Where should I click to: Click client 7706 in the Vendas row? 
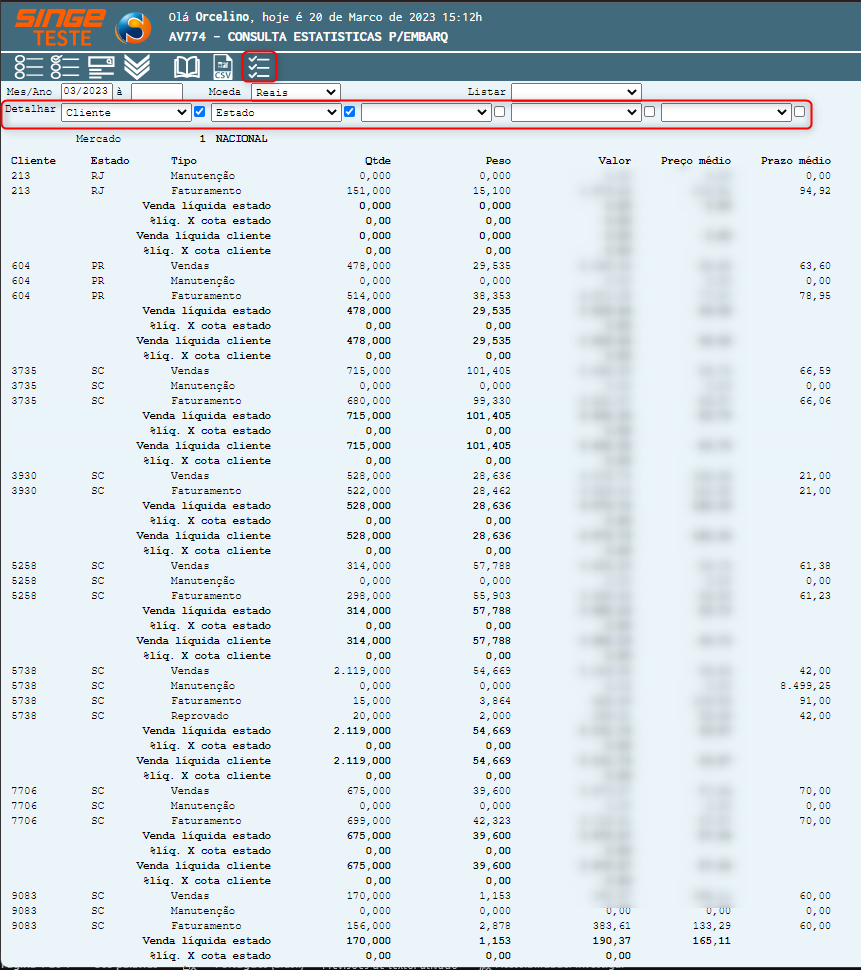tap(24, 791)
